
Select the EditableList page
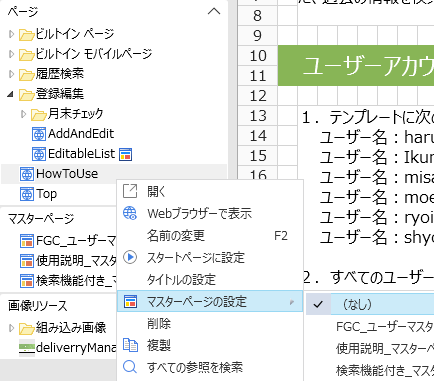(x=82, y=154)
